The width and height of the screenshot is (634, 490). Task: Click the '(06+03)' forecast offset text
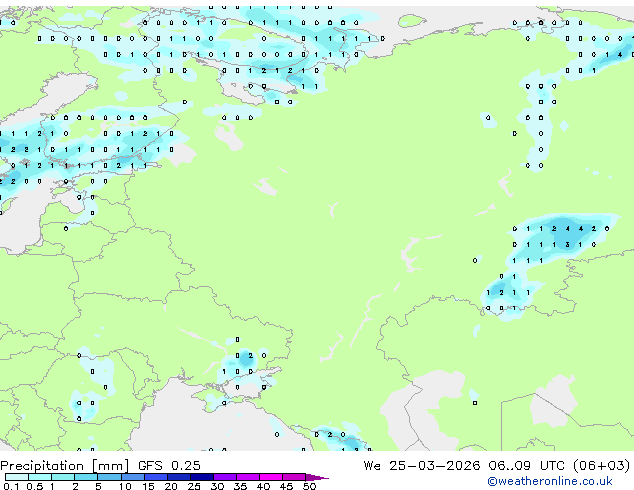point(602,466)
